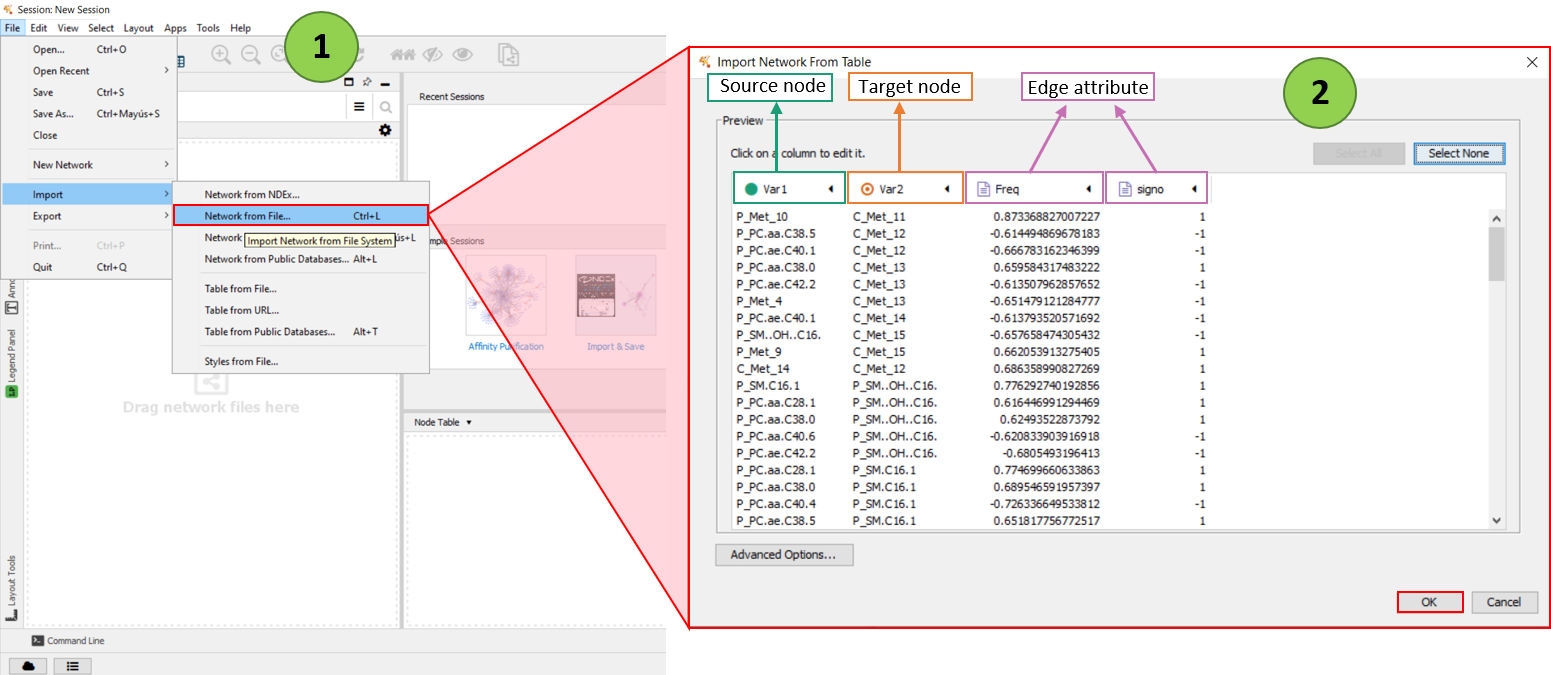Click the preview table vertical scrollbar thumb

click(x=1496, y=254)
